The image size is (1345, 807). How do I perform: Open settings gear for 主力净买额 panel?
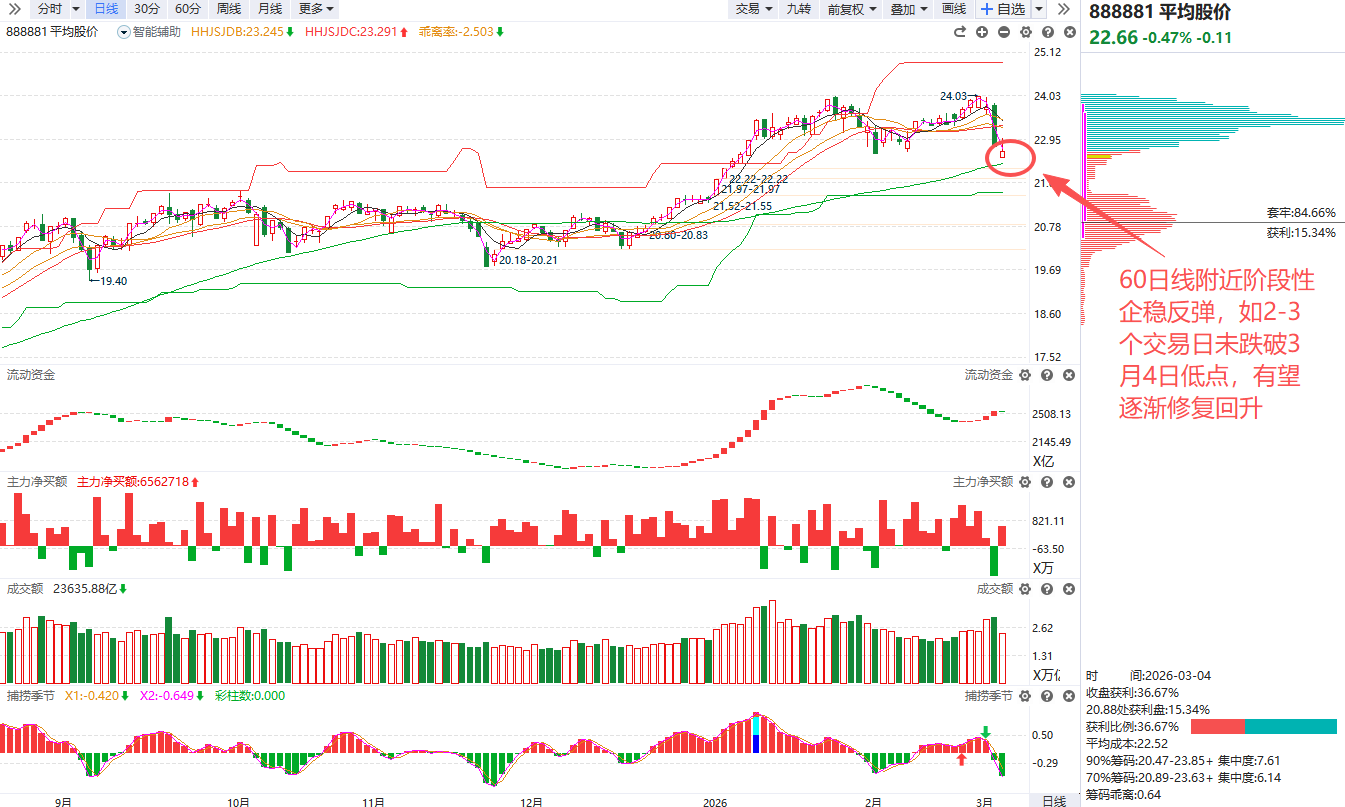click(x=1025, y=482)
